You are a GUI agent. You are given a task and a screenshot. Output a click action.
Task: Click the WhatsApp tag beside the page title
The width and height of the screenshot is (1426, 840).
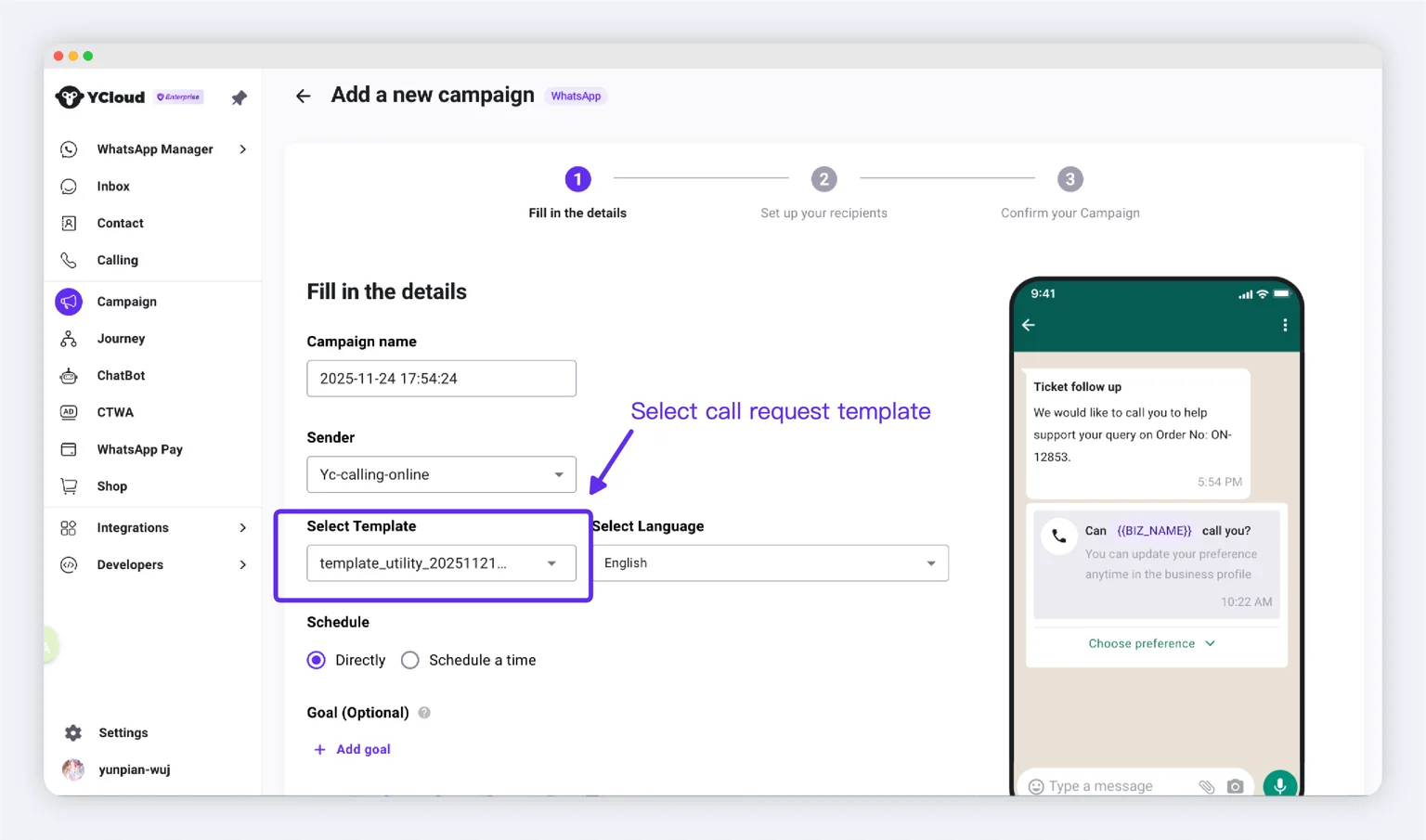point(576,97)
